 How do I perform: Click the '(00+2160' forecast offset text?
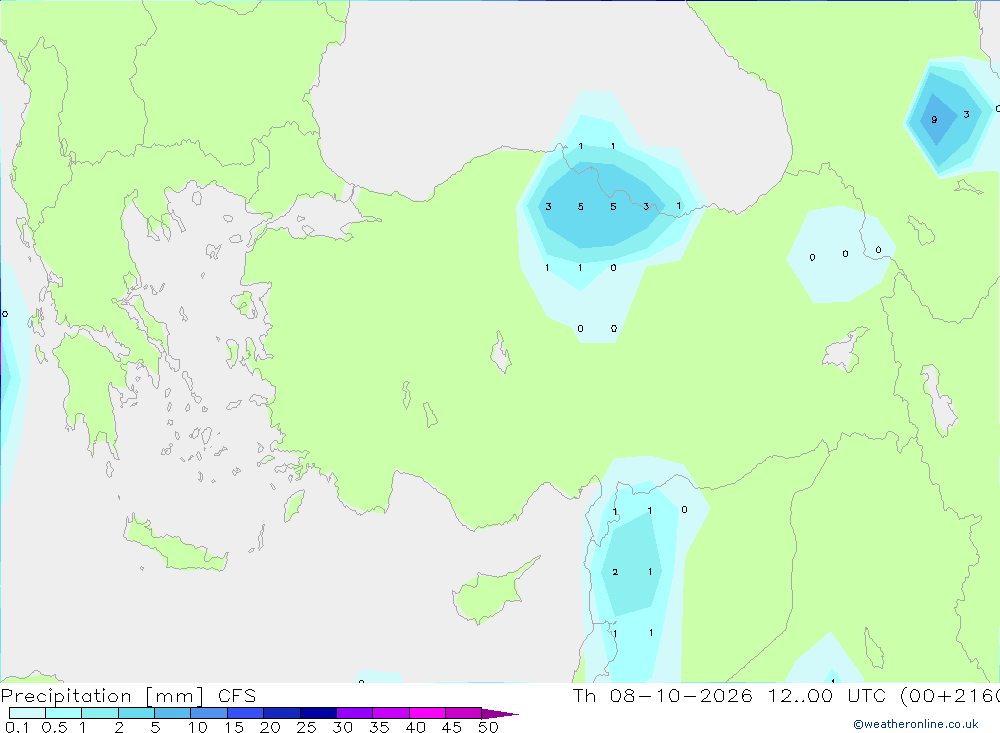click(x=950, y=695)
